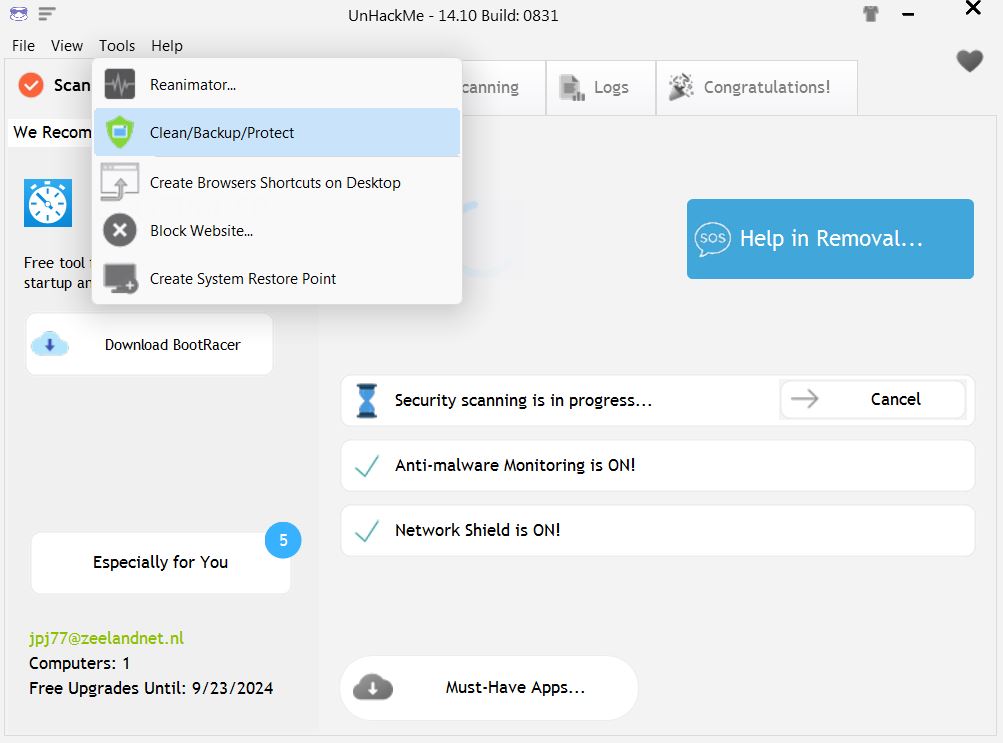Click the arrow icon beside Cancel
This screenshot has height=743, width=1003.
pyautogui.click(x=804, y=399)
